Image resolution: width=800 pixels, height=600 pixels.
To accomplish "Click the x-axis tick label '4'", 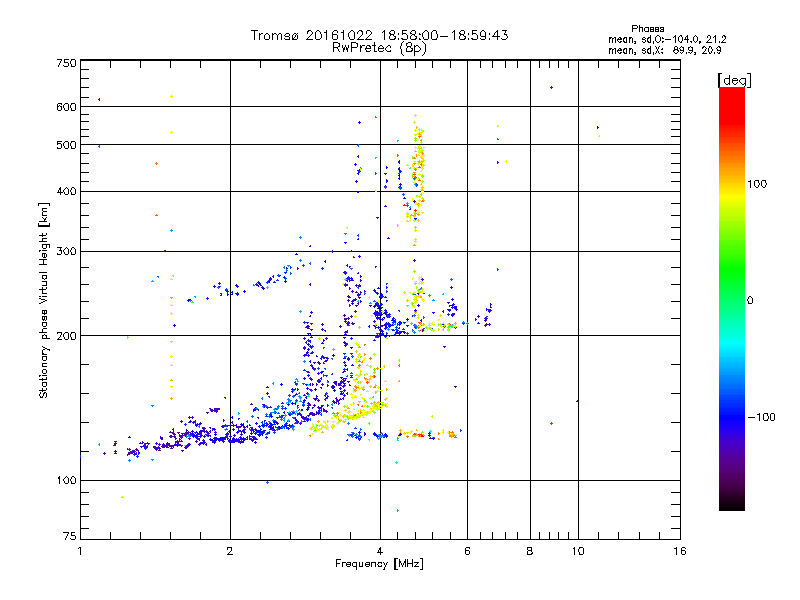I will point(380,551).
